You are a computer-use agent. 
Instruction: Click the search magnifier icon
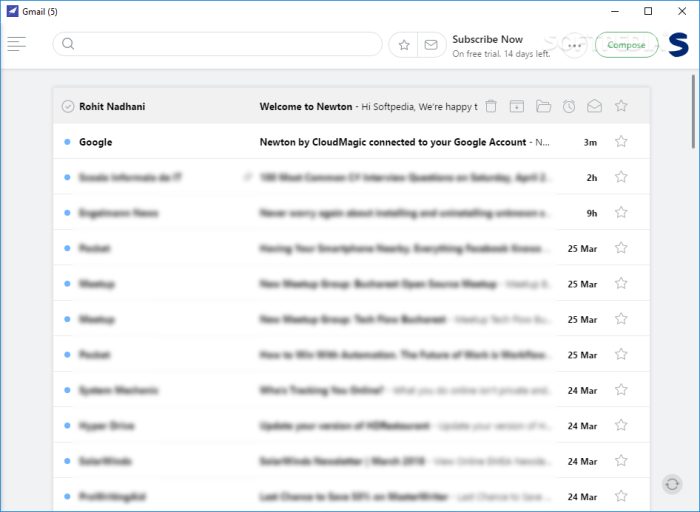(68, 44)
